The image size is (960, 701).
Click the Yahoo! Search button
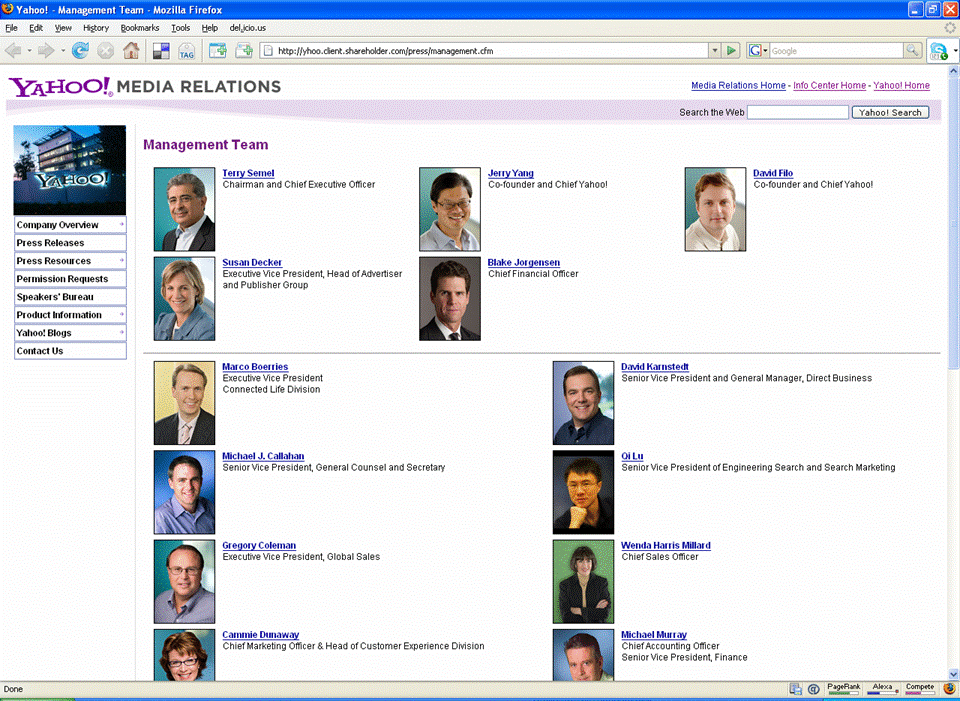(x=890, y=113)
